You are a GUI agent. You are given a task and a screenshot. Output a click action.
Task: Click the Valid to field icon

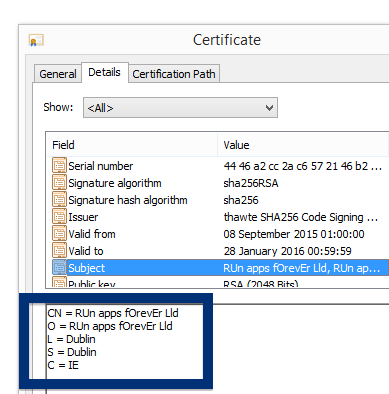[59, 251]
